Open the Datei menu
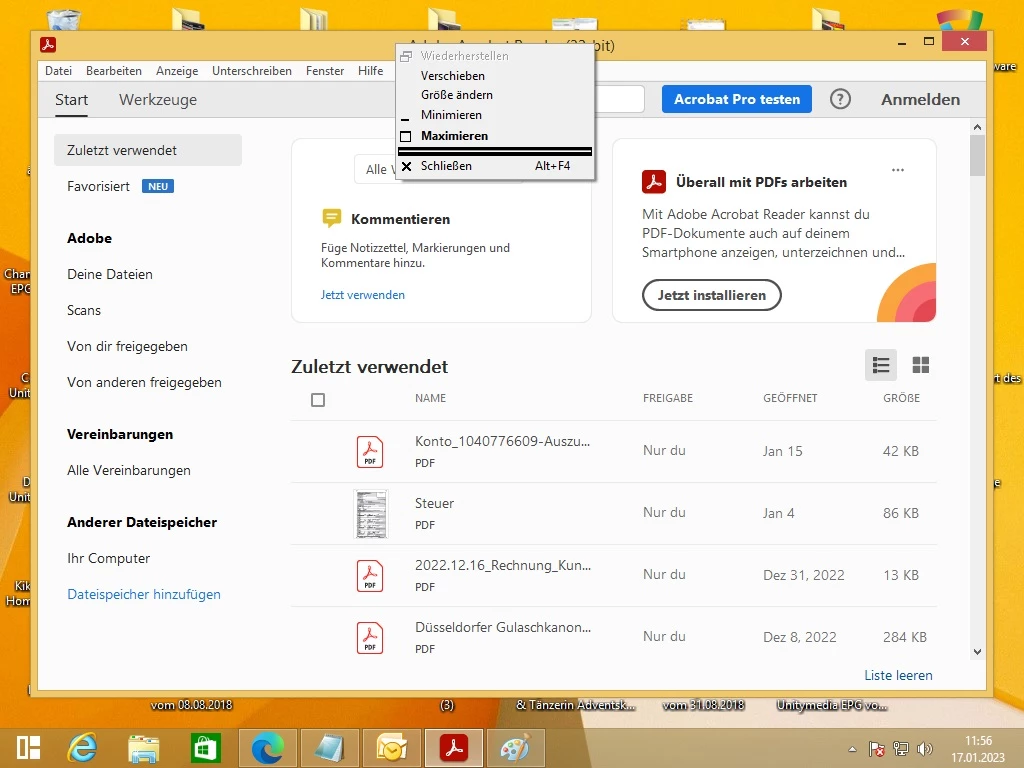The width and height of the screenshot is (1024, 768). coord(59,71)
